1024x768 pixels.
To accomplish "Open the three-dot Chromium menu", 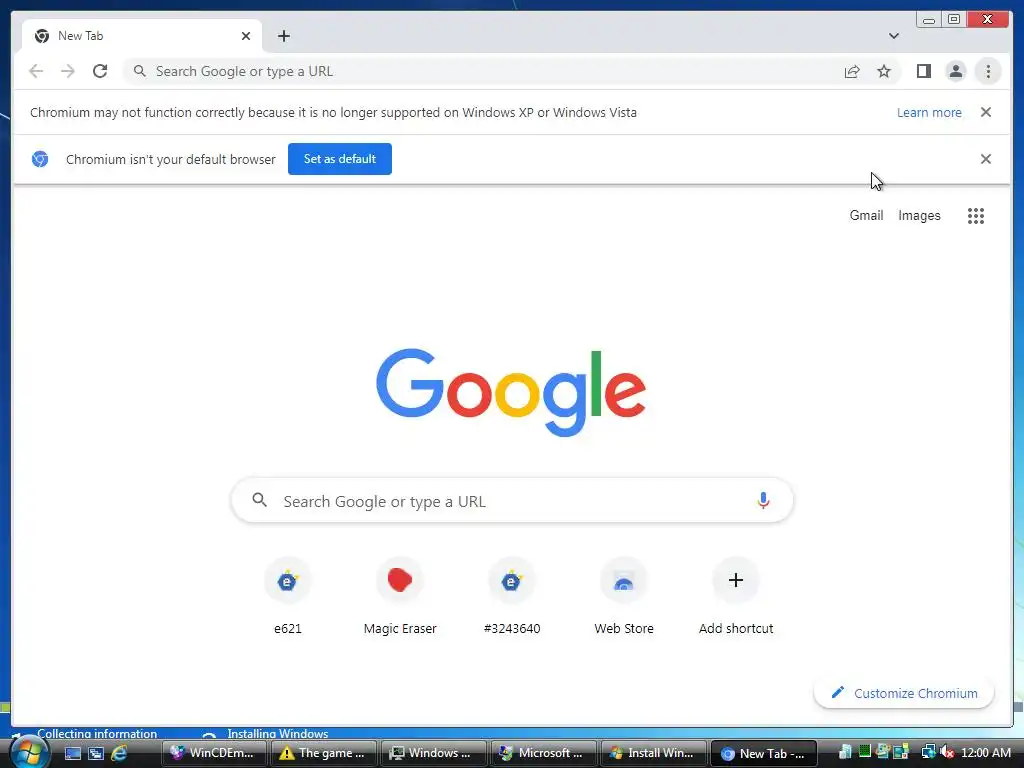I will (988, 71).
